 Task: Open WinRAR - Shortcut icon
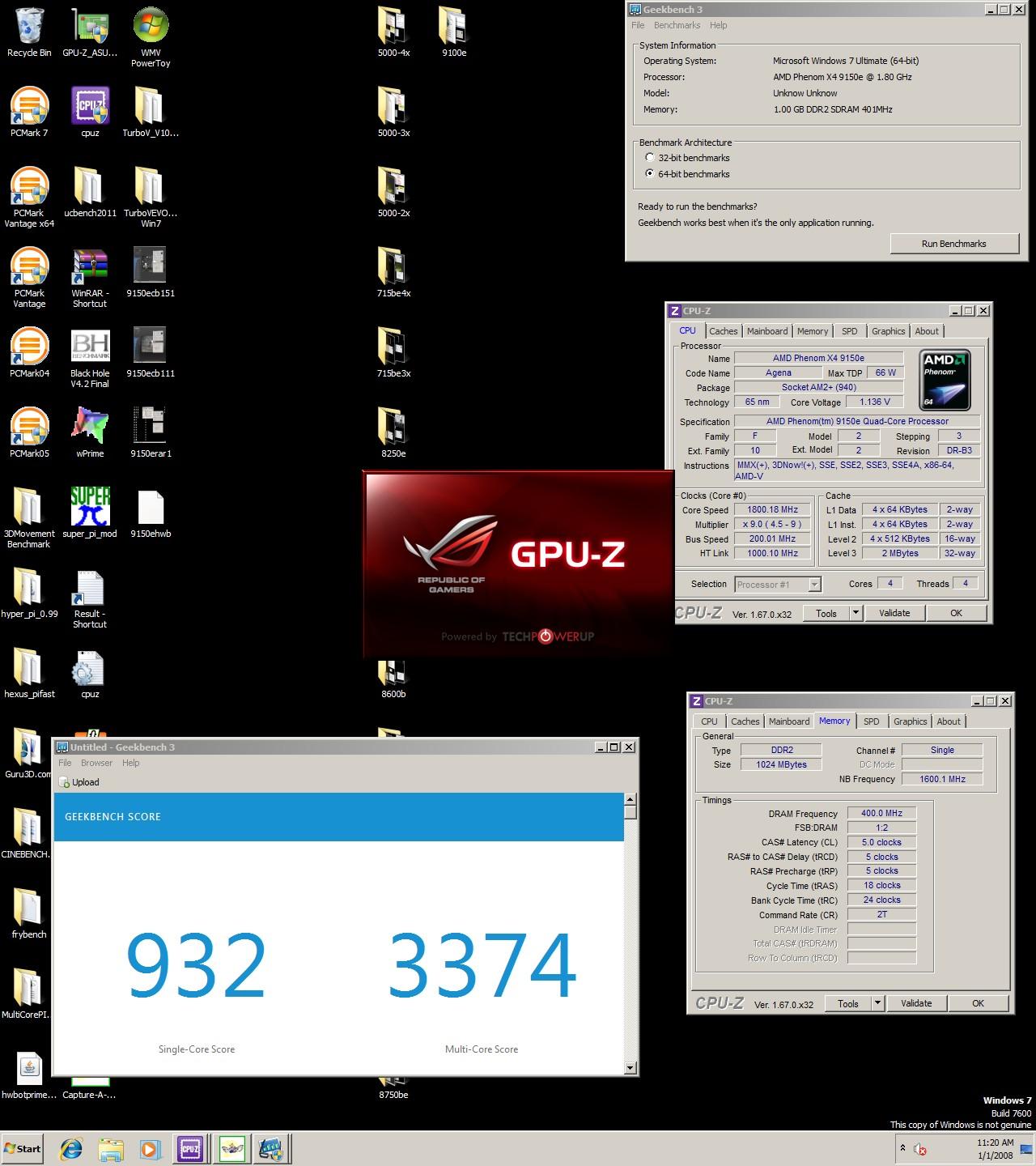point(90,278)
